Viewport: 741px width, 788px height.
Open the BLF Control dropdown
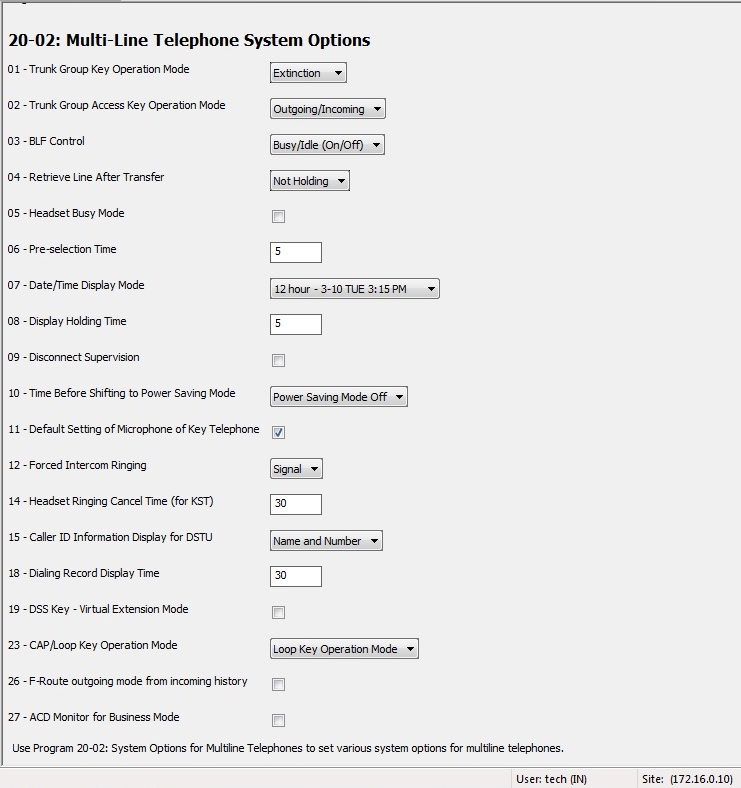coord(327,145)
